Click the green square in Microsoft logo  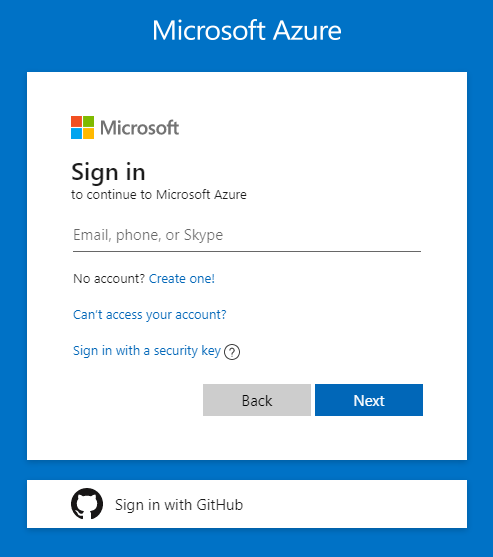[x=88, y=121]
